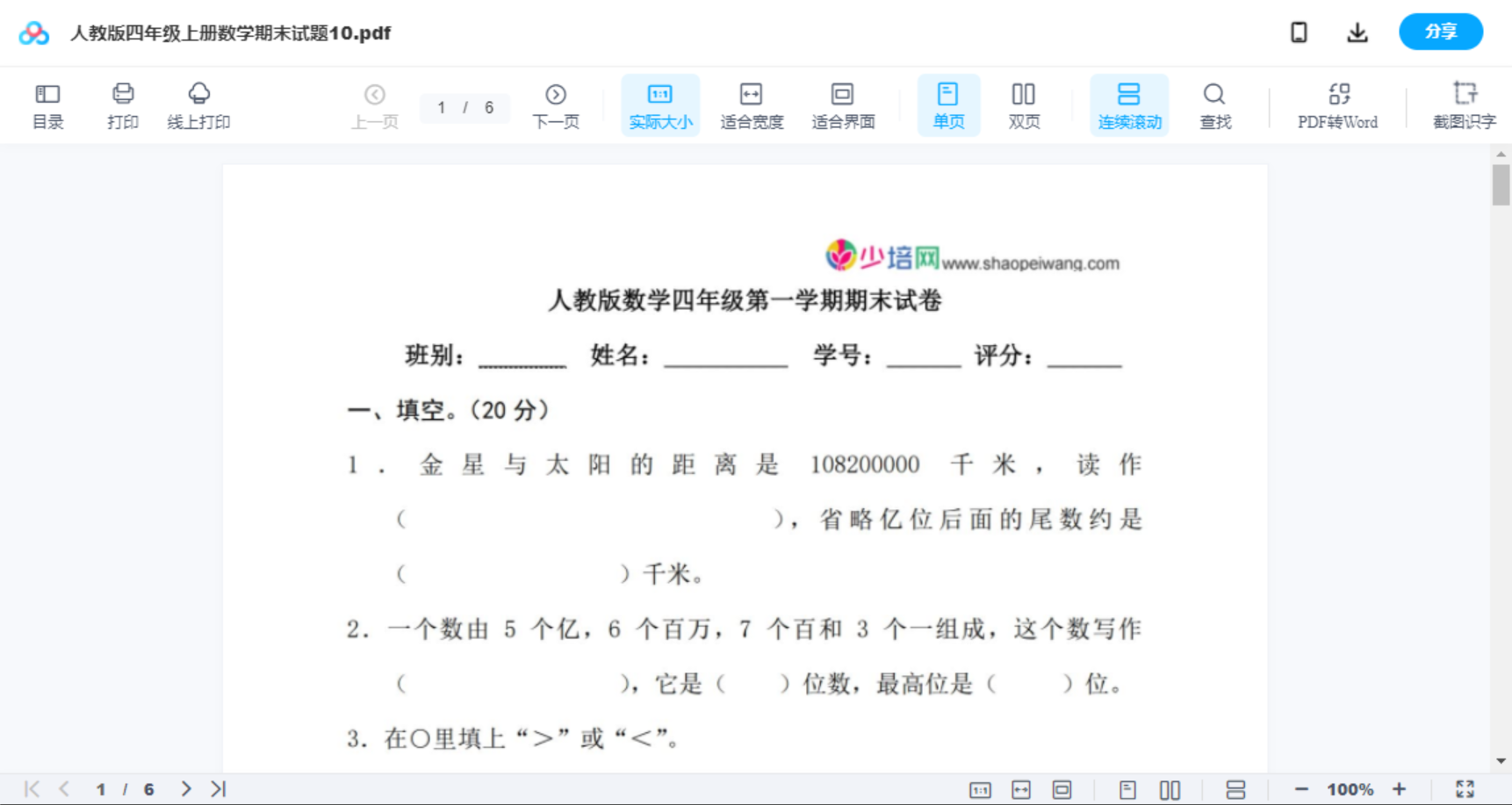Click the 打印 print icon
Viewport: 1512px width, 805px height.
[122, 104]
